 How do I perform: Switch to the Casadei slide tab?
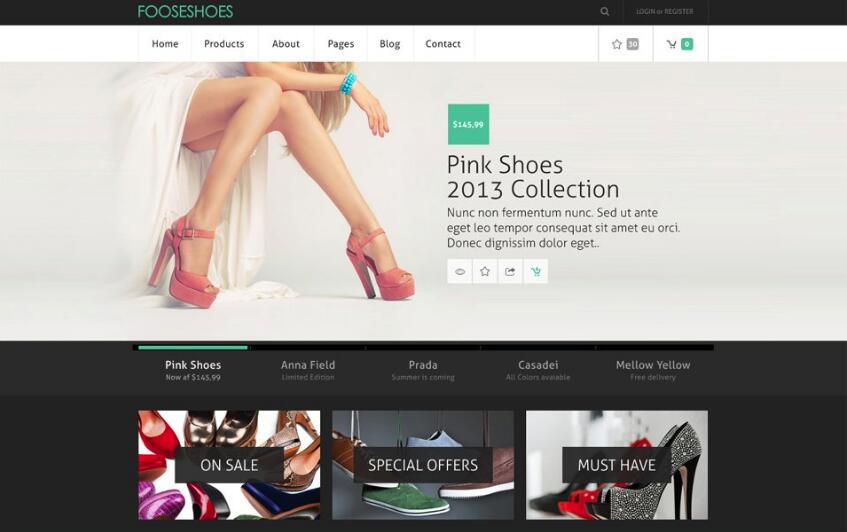538,371
